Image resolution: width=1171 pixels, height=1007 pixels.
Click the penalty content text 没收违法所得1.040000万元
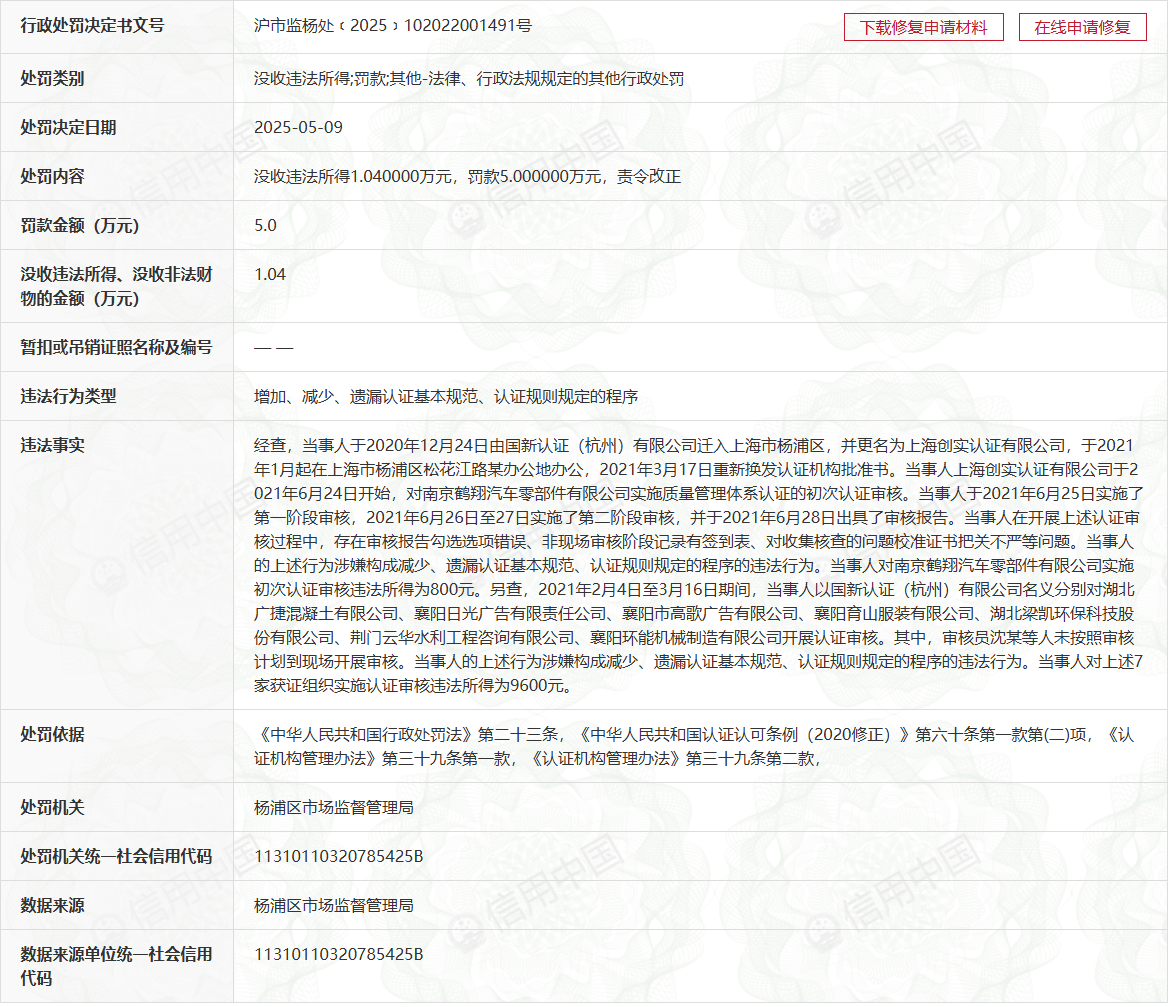pos(467,176)
